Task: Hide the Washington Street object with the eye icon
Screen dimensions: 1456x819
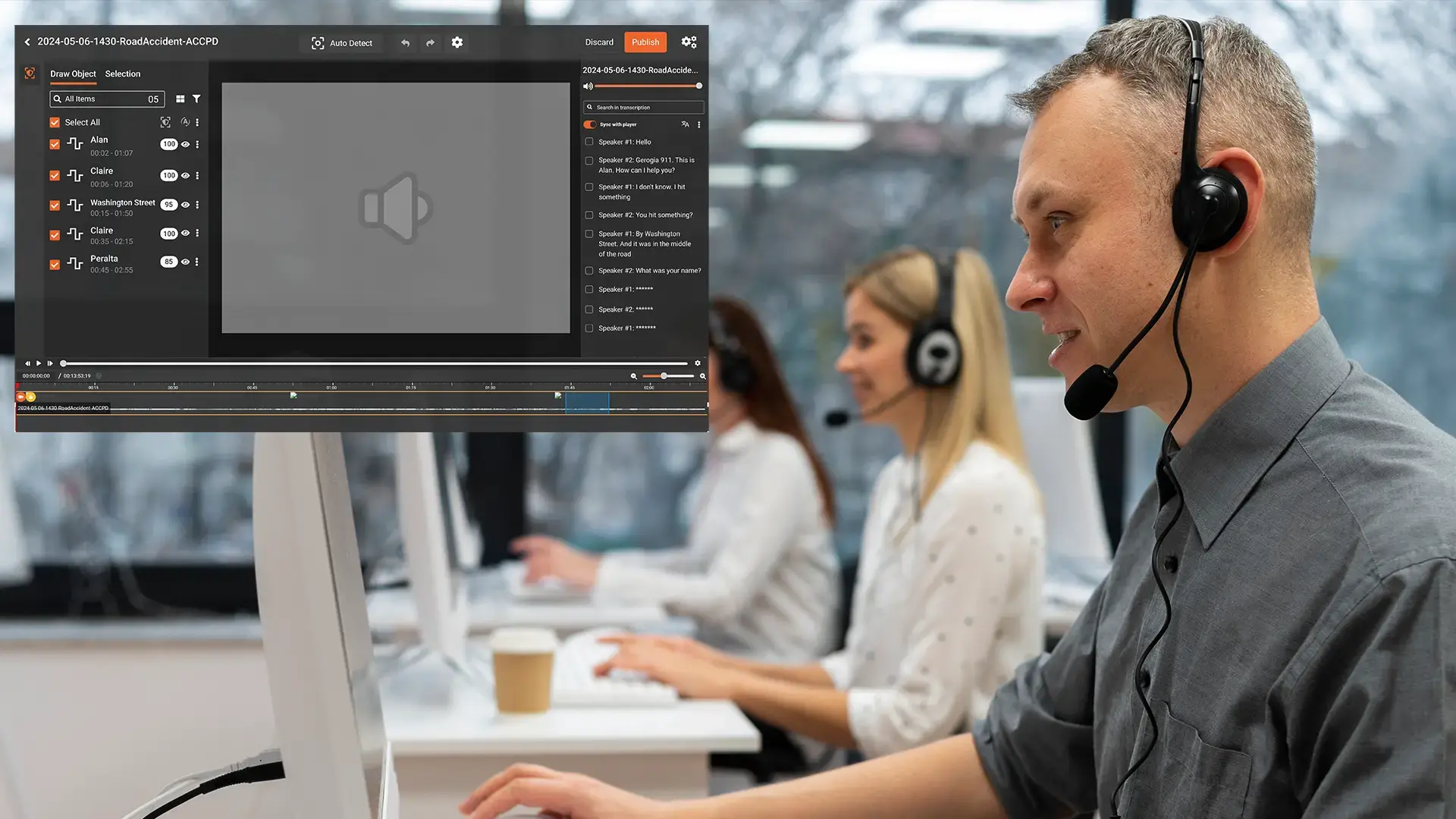Action: tap(185, 205)
